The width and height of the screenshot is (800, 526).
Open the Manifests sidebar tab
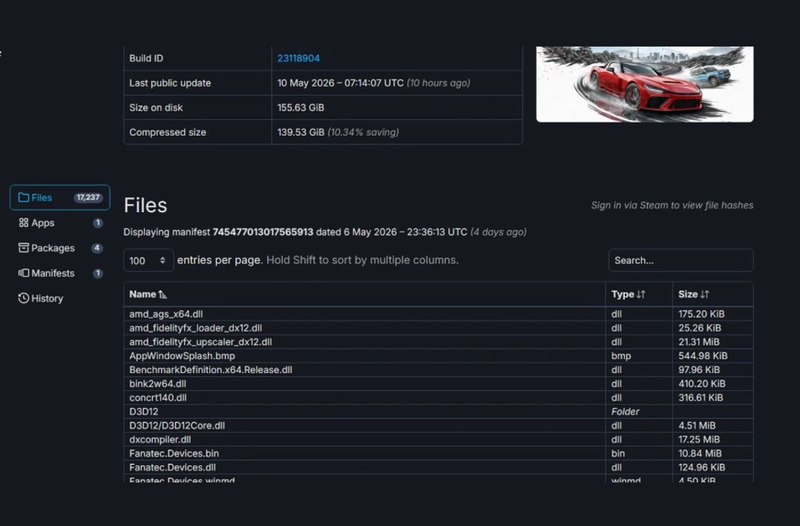(x=60, y=273)
